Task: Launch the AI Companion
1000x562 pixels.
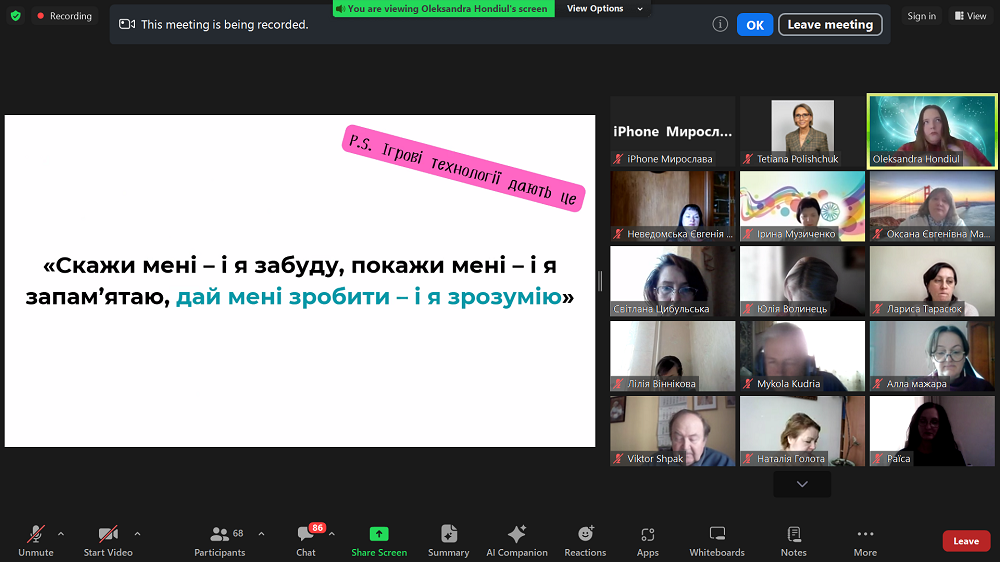Action: [x=516, y=540]
